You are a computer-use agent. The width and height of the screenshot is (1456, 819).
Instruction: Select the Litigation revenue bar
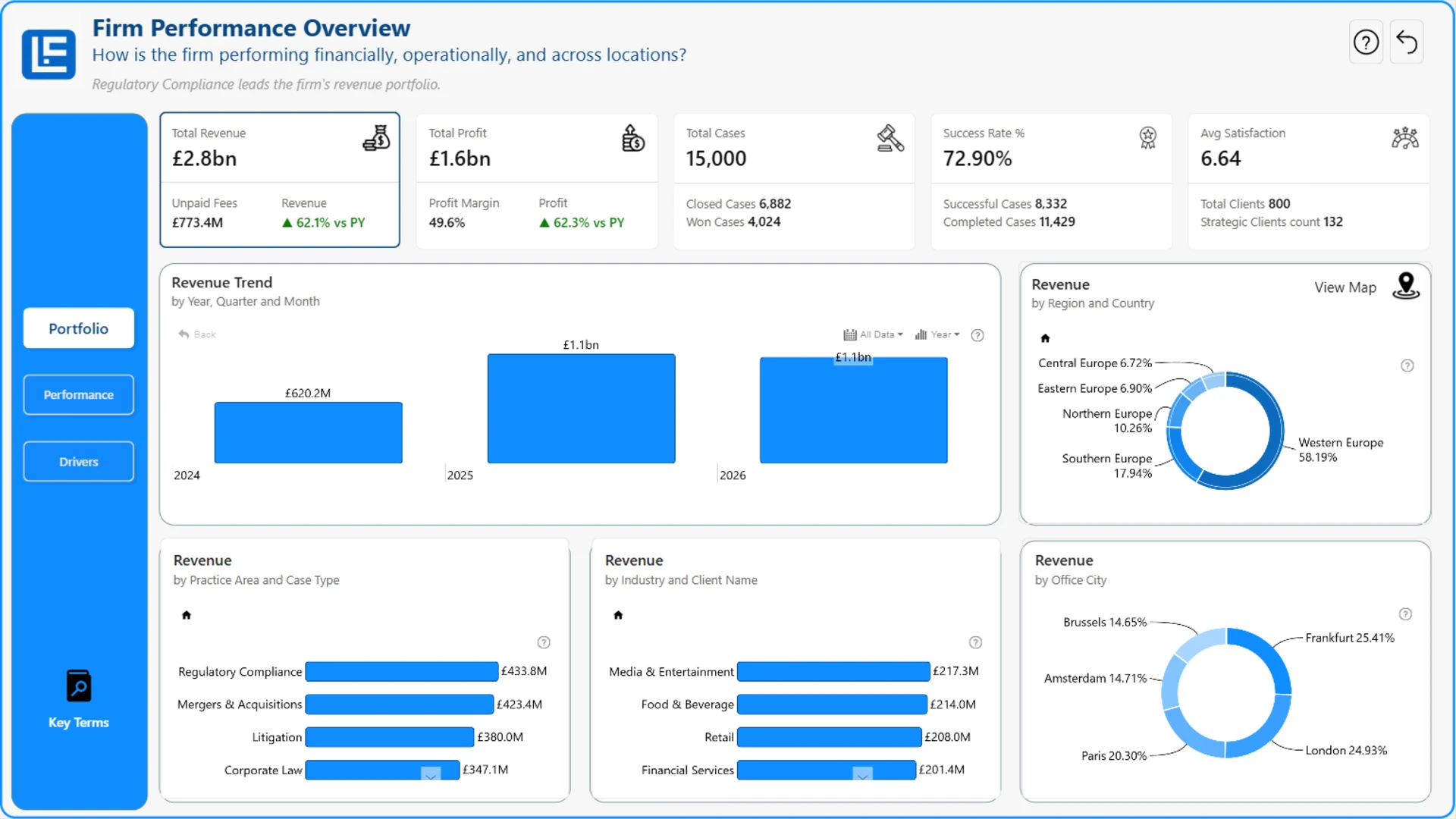coord(390,737)
